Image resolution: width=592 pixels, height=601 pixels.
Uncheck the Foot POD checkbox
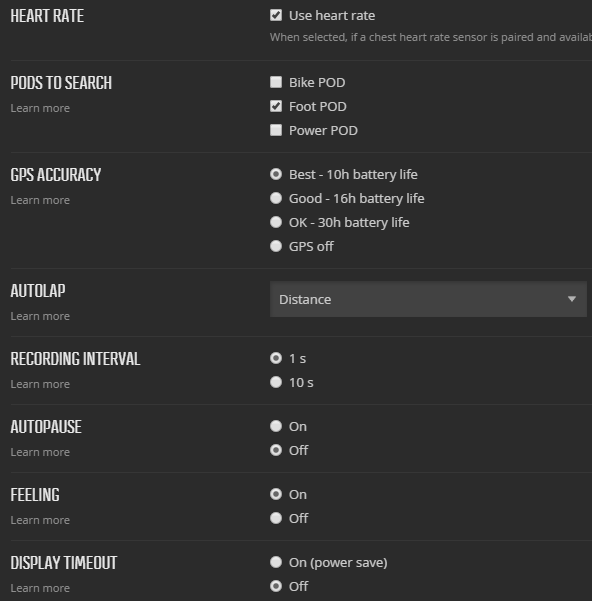[x=276, y=106]
